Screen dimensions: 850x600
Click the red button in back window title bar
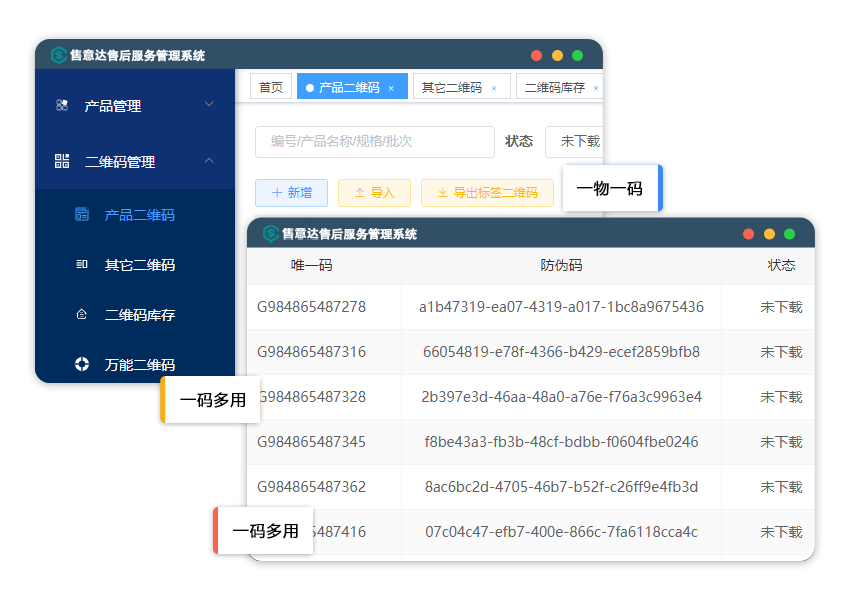point(537,55)
